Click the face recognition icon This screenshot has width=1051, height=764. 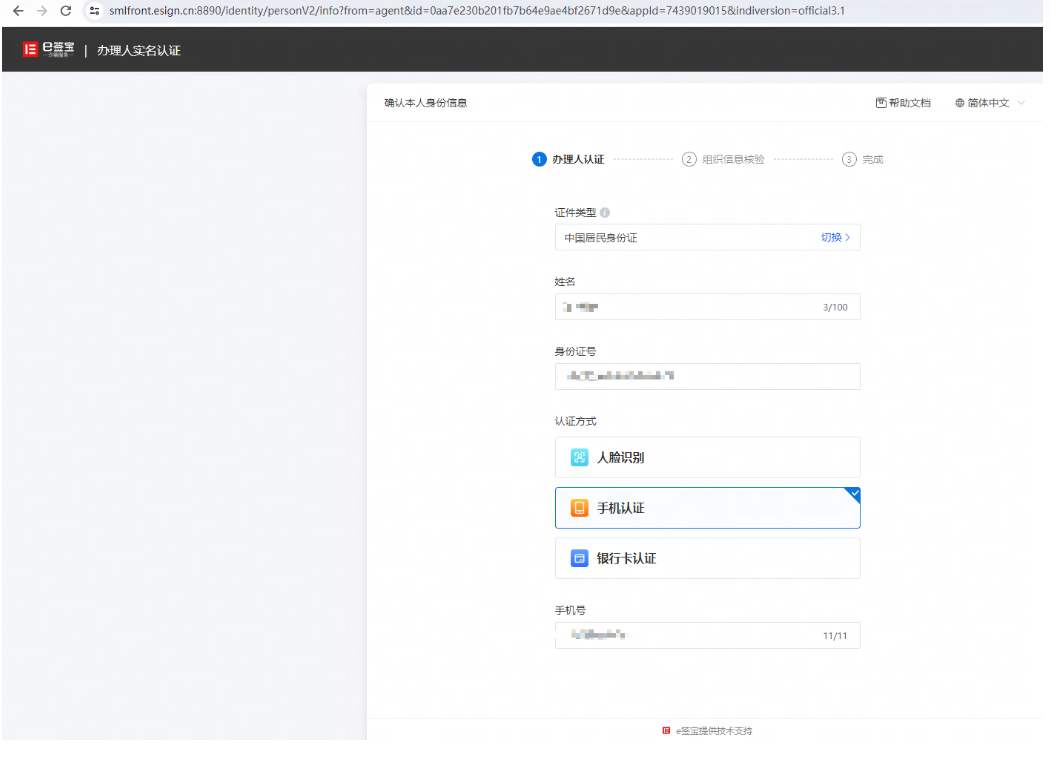(579, 457)
